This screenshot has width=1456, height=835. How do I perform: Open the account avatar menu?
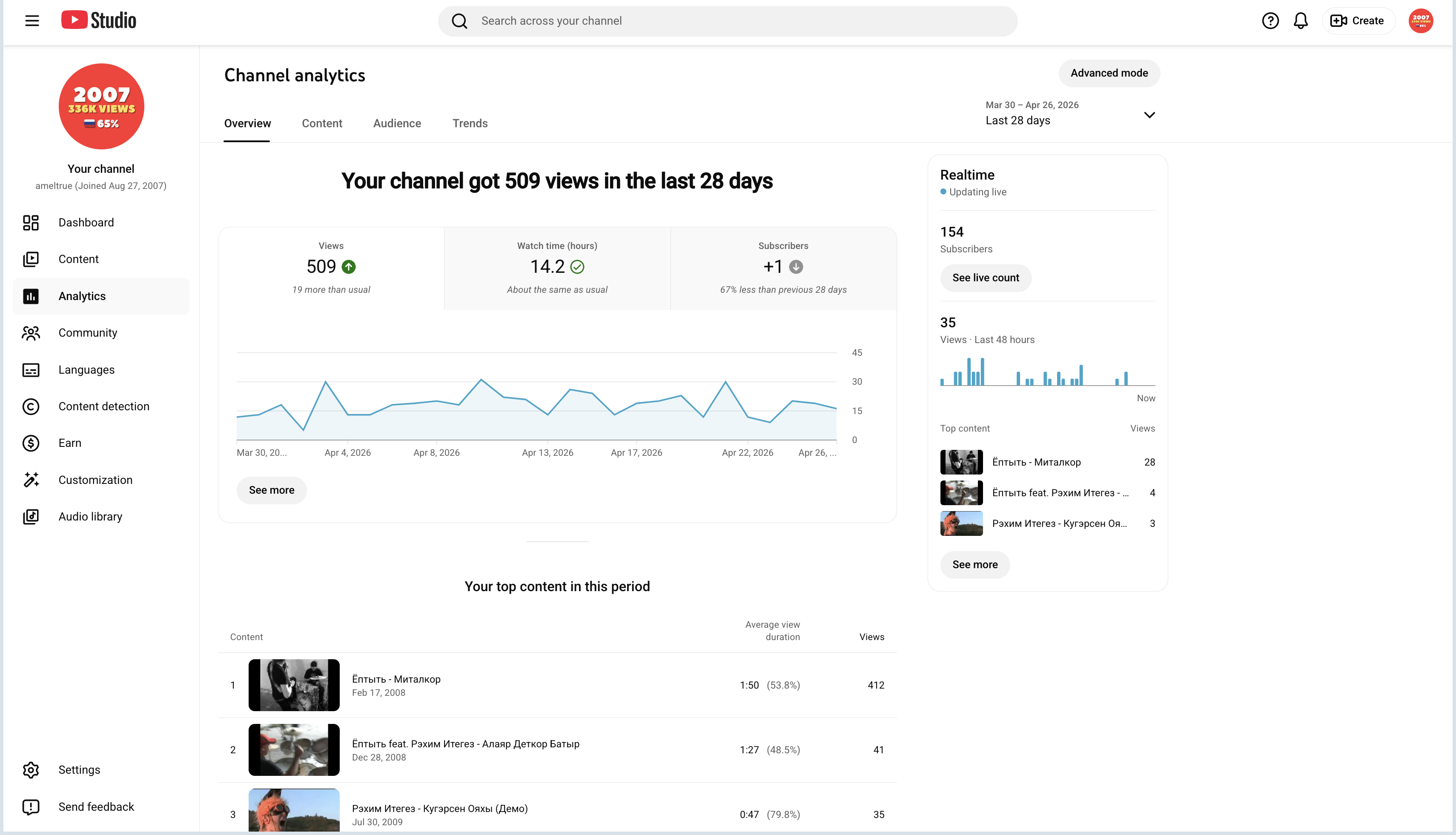[1421, 21]
